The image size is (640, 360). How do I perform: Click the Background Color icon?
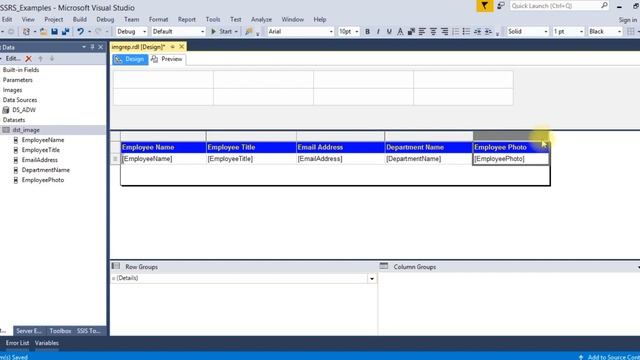pos(411,31)
